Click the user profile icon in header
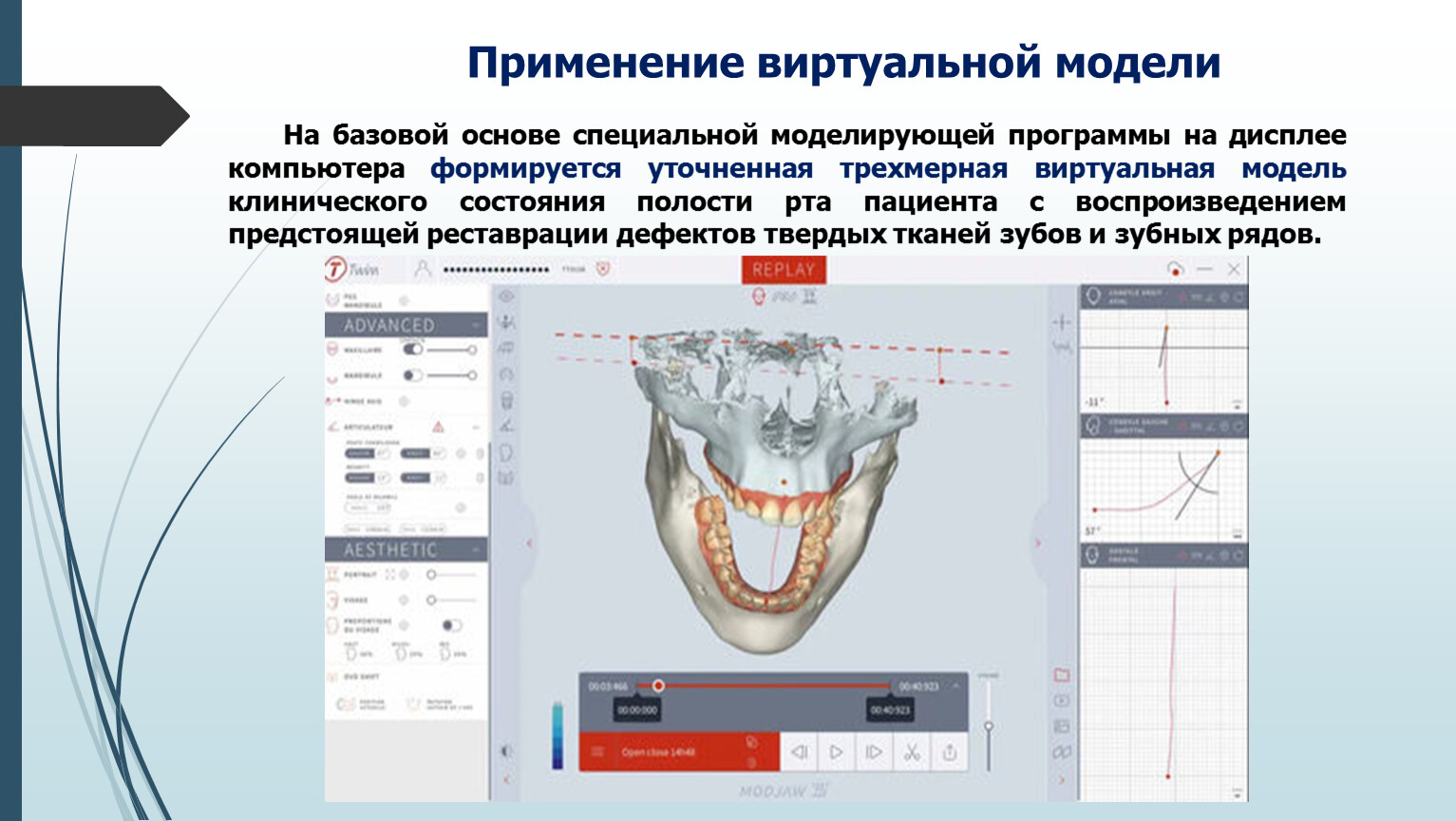 (423, 269)
